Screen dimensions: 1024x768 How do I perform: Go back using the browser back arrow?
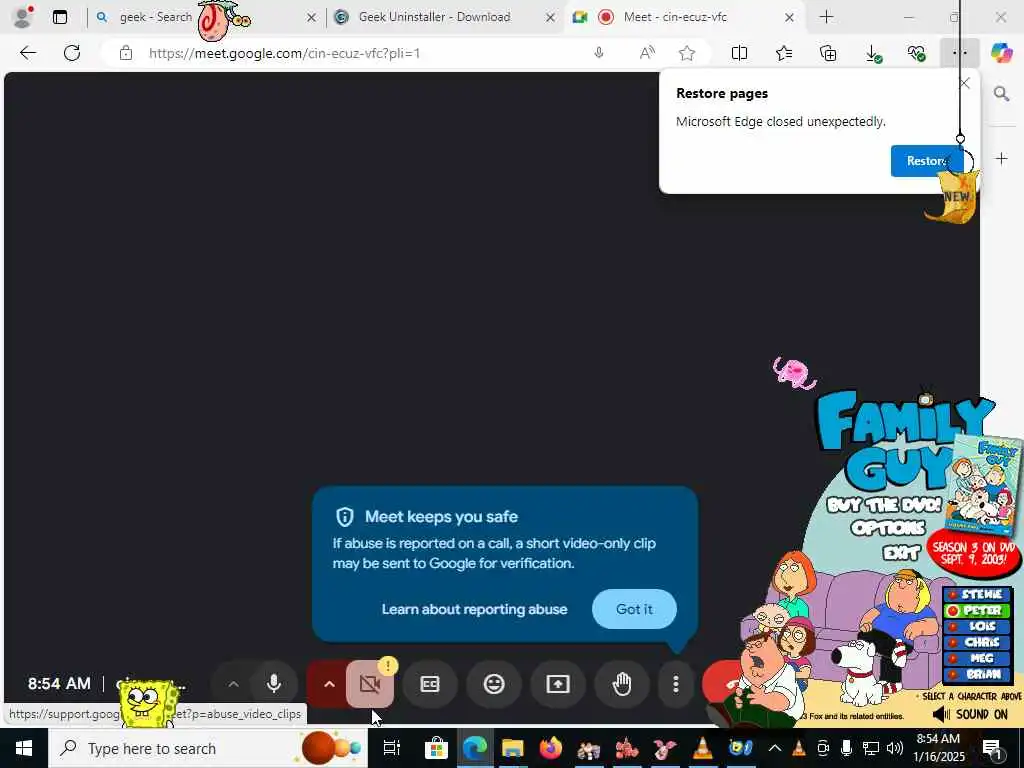28,53
